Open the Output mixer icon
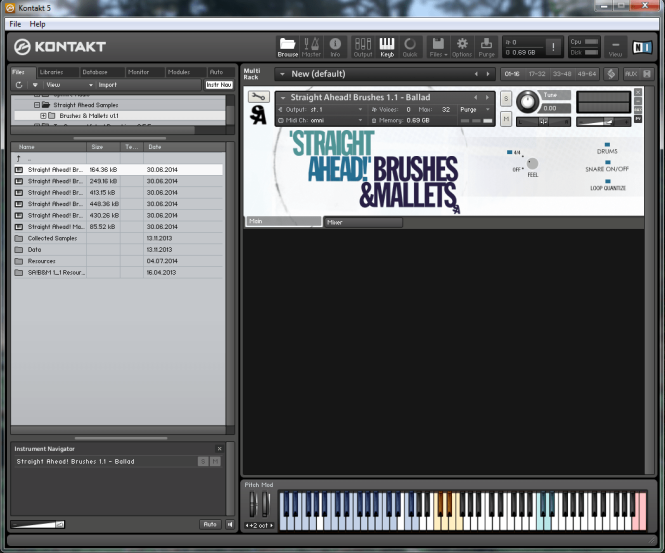Image resolution: width=665 pixels, height=553 pixels. (x=363, y=47)
